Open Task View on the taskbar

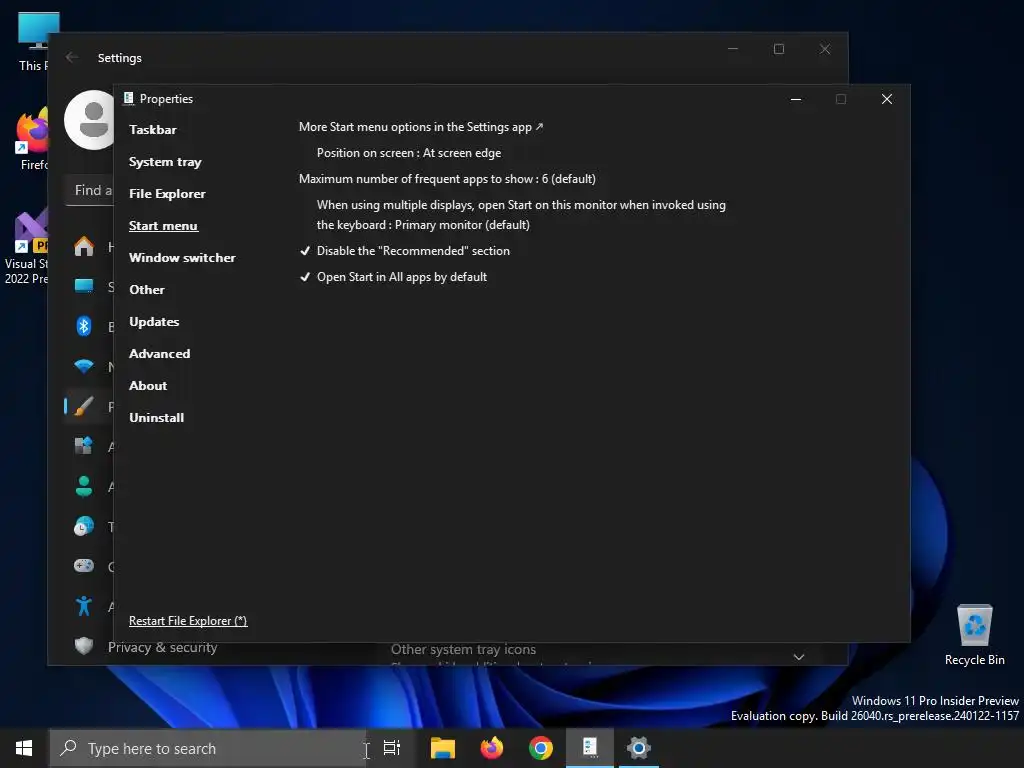[392, 748]
